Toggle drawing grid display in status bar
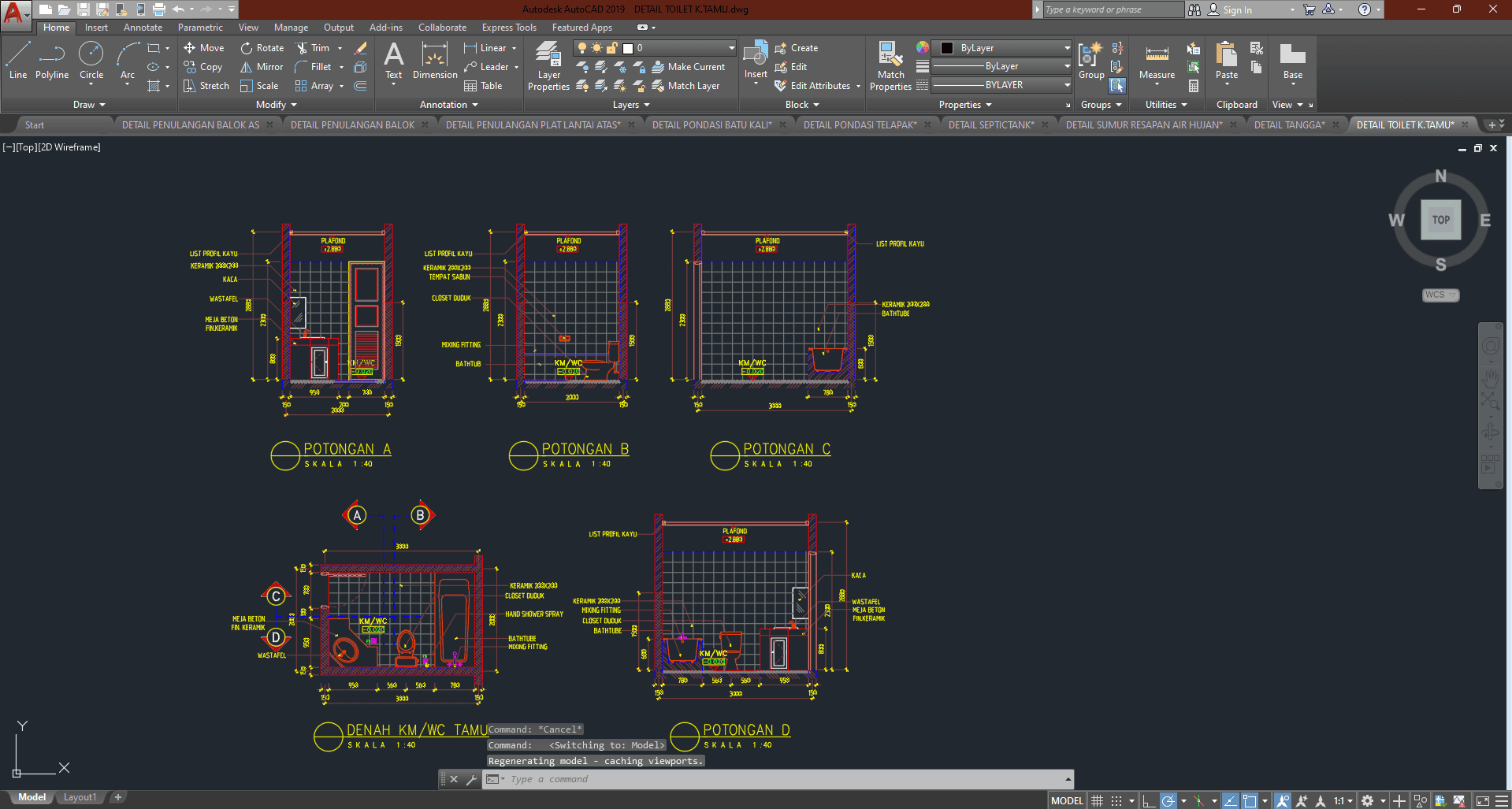 click(x=1097, y=800)
